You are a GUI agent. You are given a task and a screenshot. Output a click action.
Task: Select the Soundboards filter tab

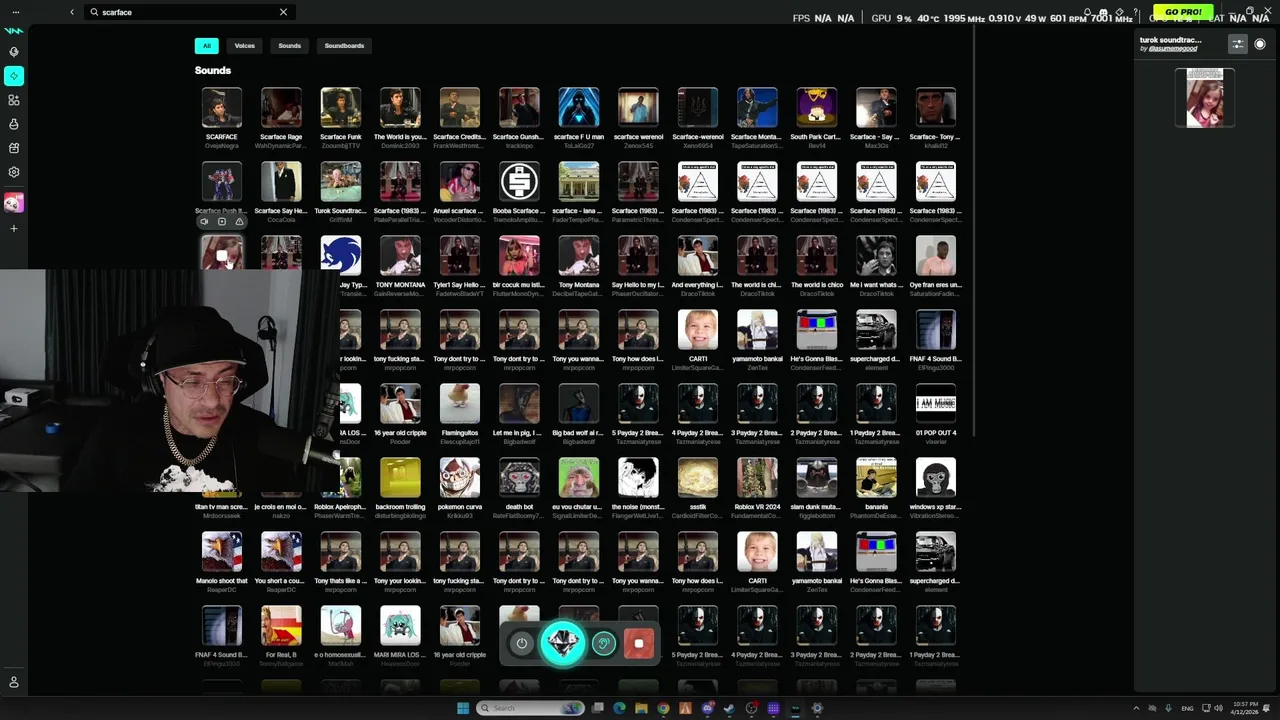pos(344,46)
